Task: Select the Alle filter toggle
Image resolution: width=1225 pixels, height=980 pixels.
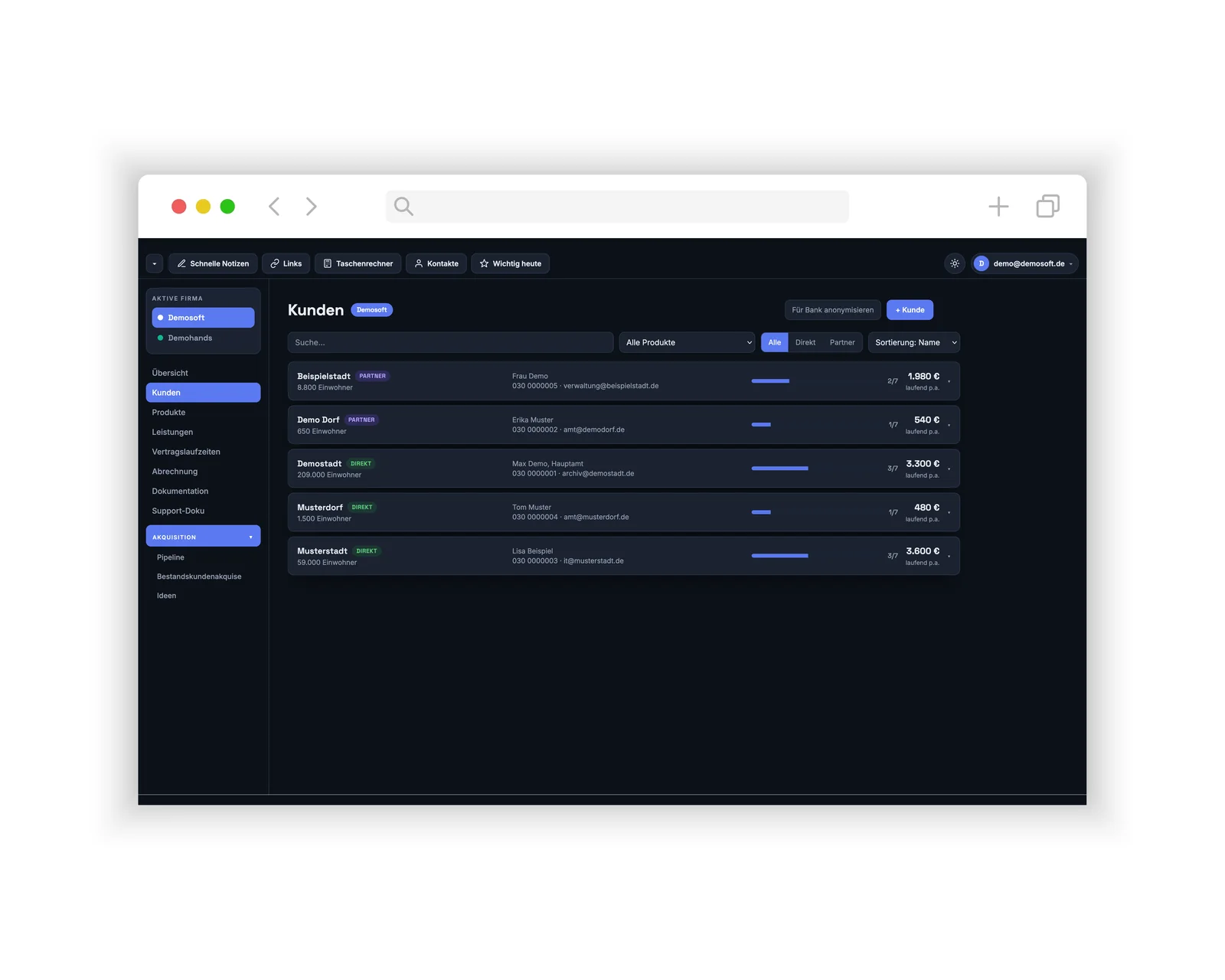Action: coord(775,342)
